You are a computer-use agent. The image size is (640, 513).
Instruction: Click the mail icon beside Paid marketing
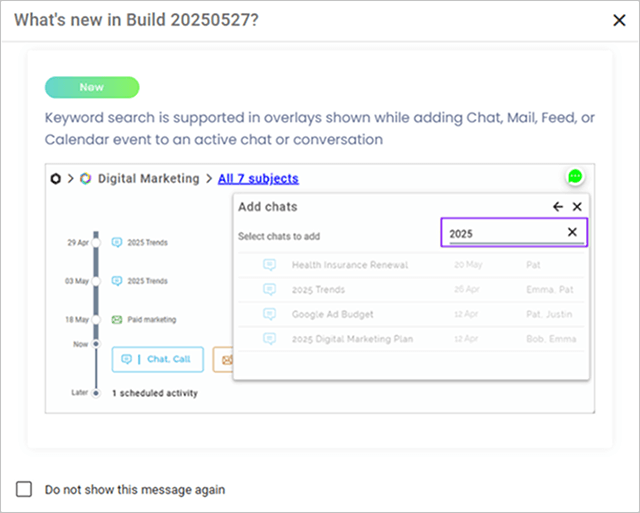tap(117, 320)
